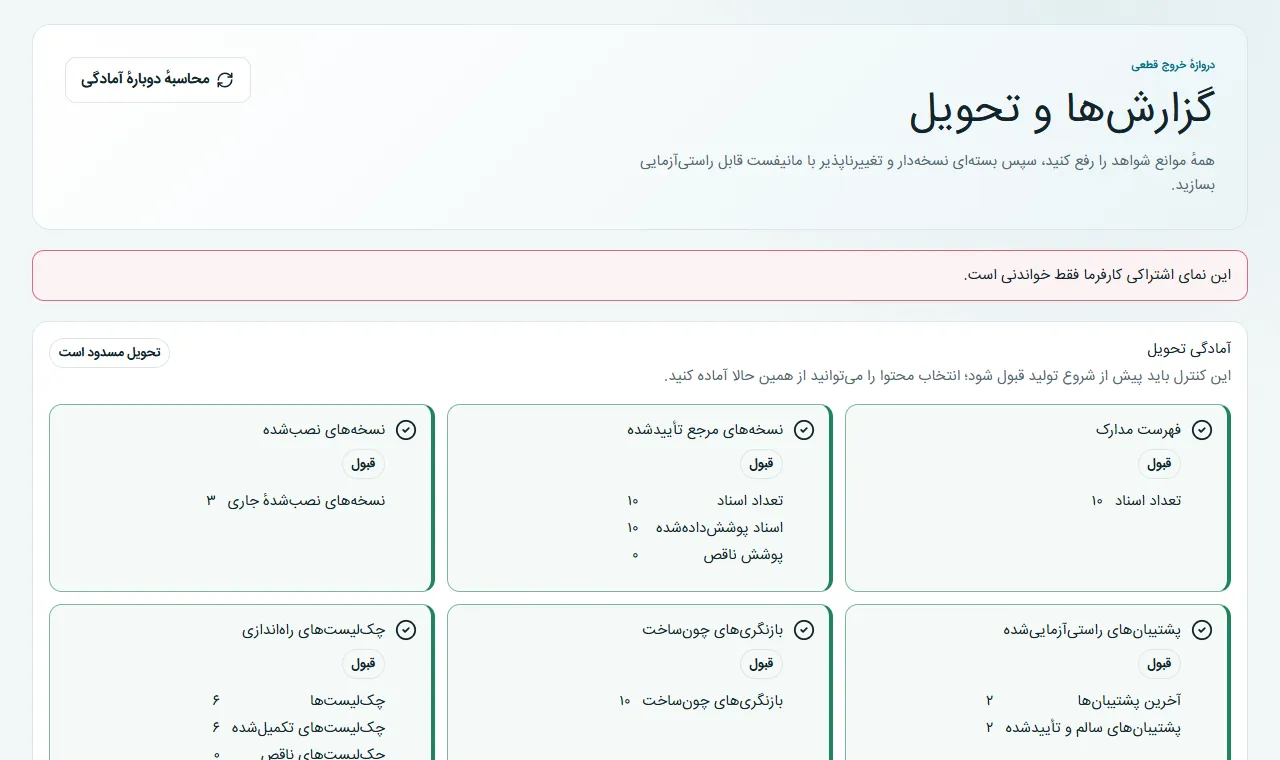Click the چک‌لیست‌های تکمیل‌شده row
The height and width of the screenshot is (760, 1280).
[298, 727]
